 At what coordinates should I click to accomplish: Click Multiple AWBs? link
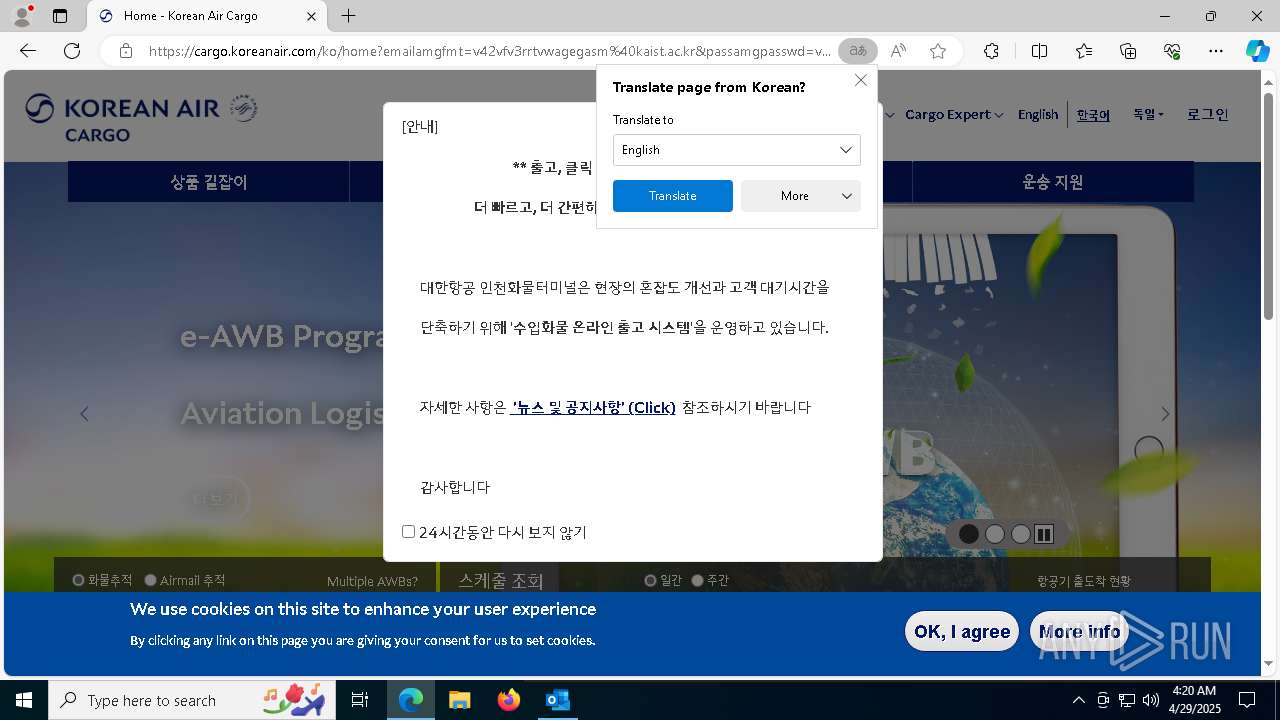(x=372, y=581)
